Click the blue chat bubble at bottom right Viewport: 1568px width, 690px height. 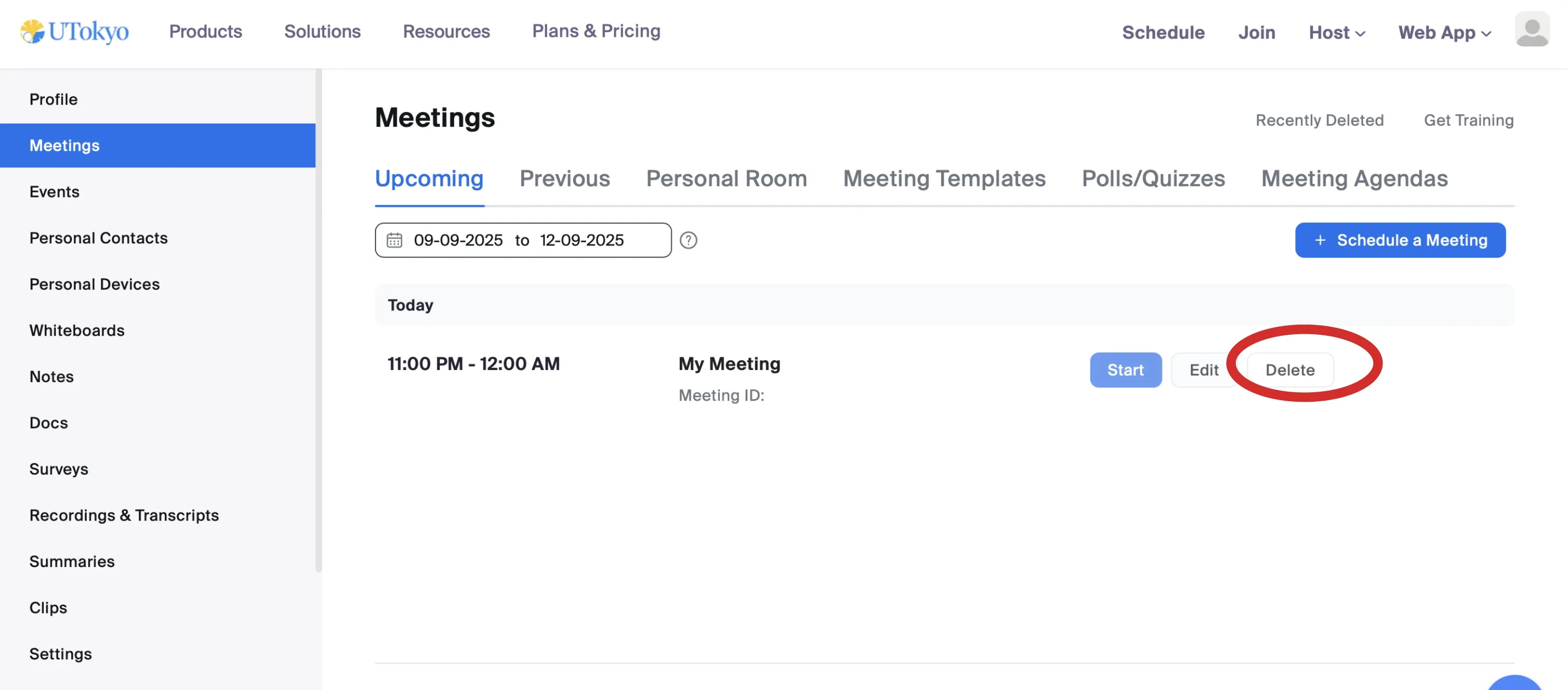(x=1515, y=684)
